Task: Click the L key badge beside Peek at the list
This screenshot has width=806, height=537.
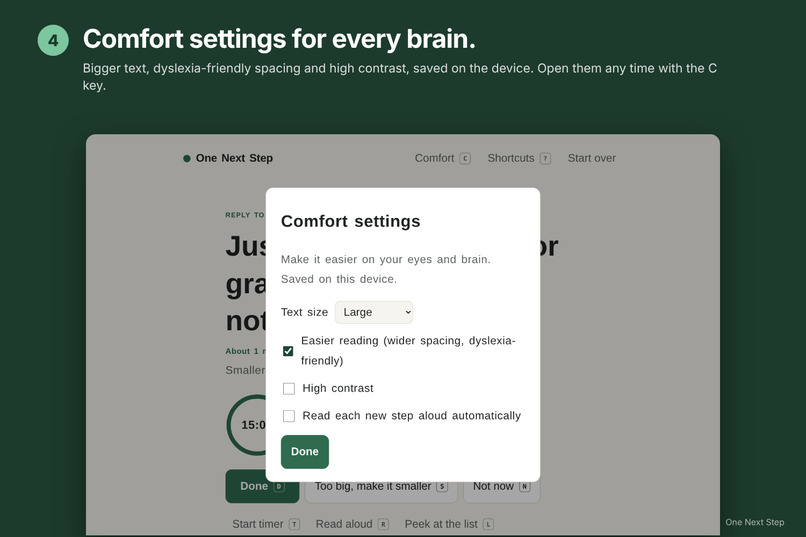Action: coord(489,524)
